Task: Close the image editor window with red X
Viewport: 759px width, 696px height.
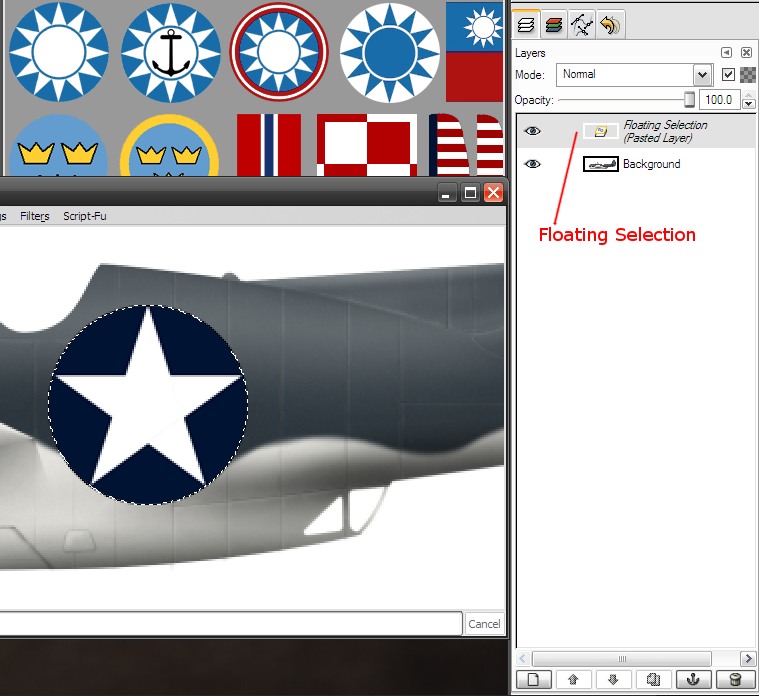Action: click(493, 193)
